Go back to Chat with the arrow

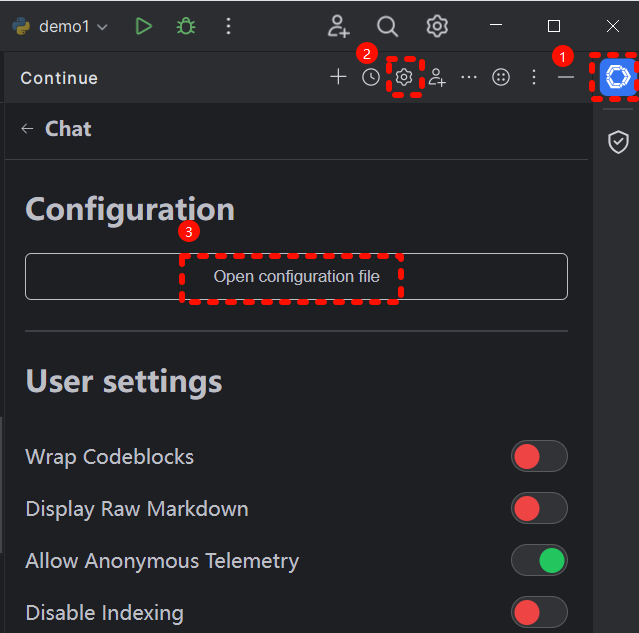tap(27, 129)
